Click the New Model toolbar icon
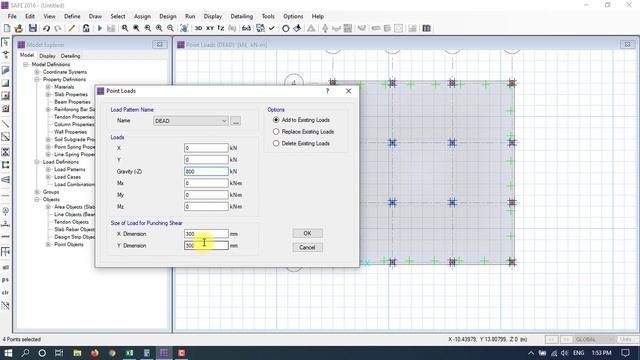 tap(7, 28)
